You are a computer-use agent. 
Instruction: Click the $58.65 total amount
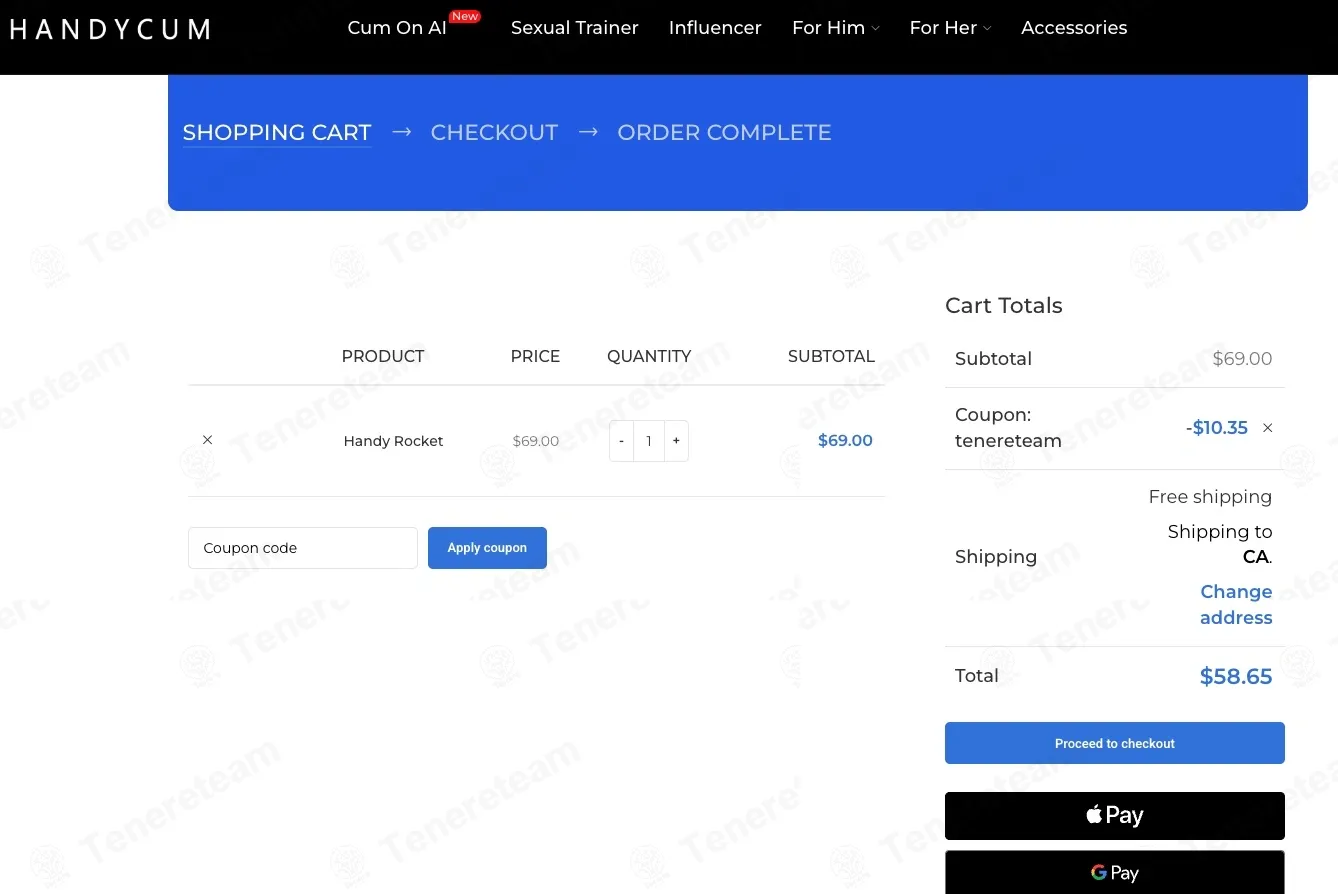click(1236, 676)
